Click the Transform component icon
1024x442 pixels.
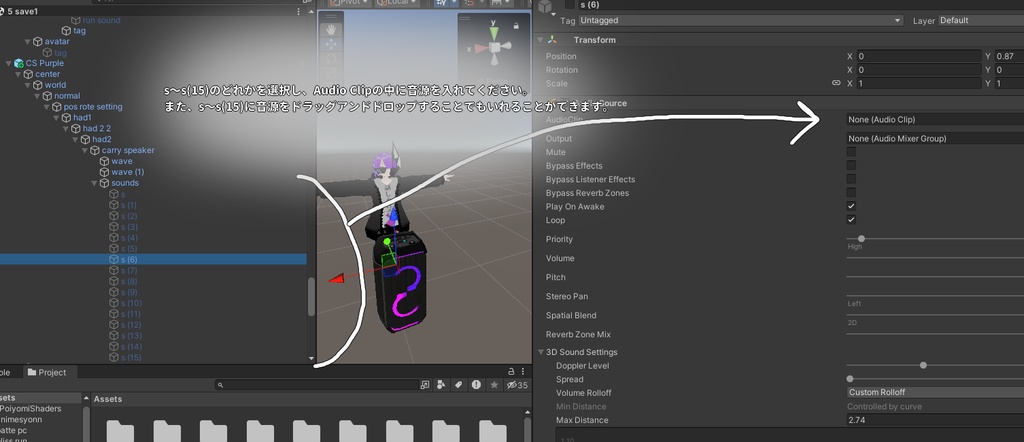pos(553,40)
